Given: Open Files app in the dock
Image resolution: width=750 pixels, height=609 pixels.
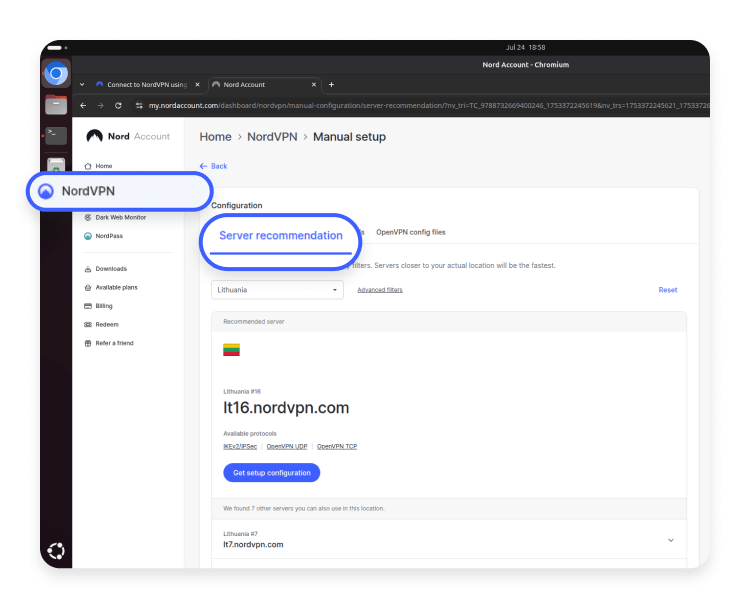Looking at the screenshot, I should click(x=56, y=105).
